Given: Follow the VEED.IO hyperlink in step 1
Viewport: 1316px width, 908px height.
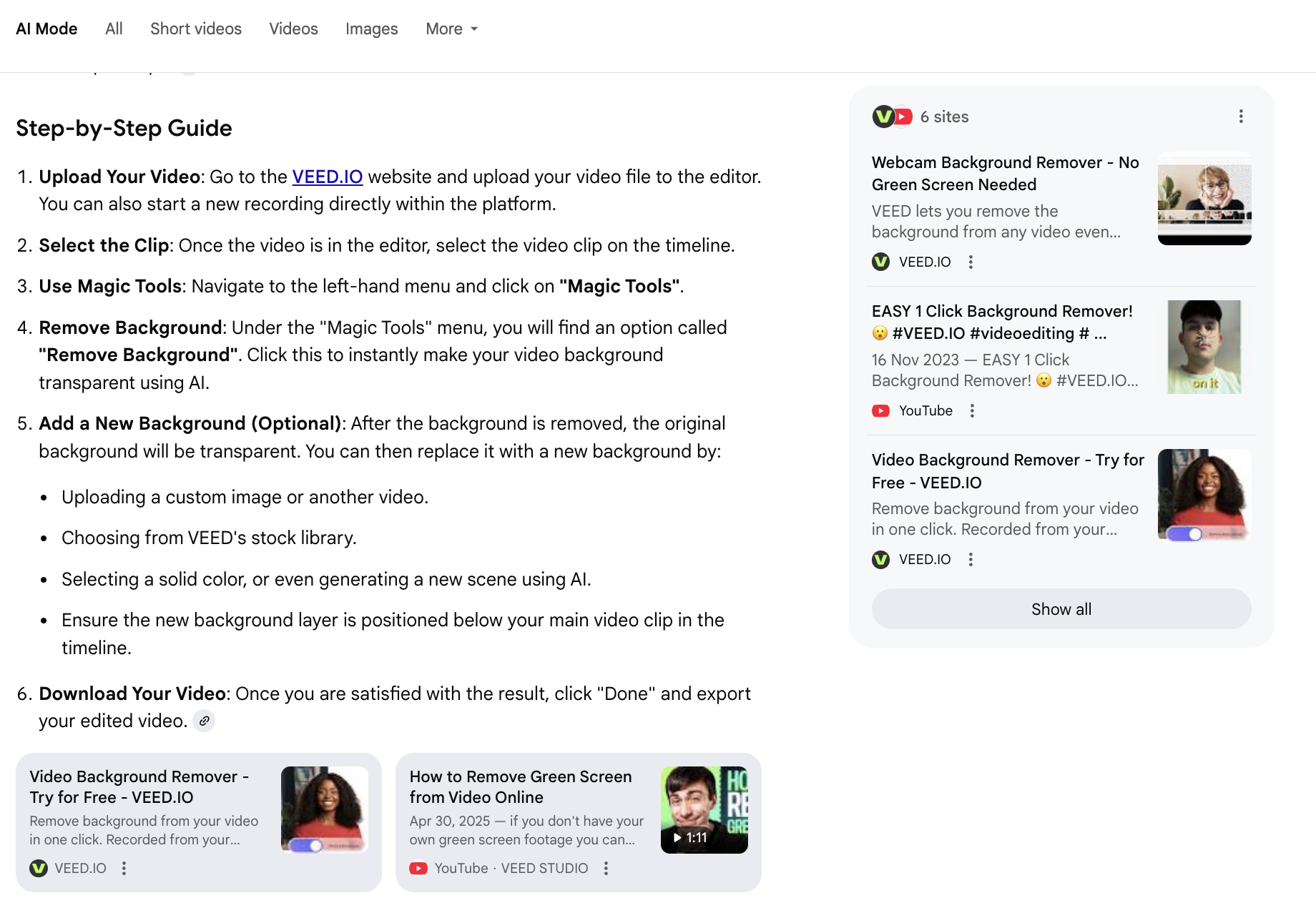Looking at the screenshot, I should pyautogui.click(x=328, y=177).
